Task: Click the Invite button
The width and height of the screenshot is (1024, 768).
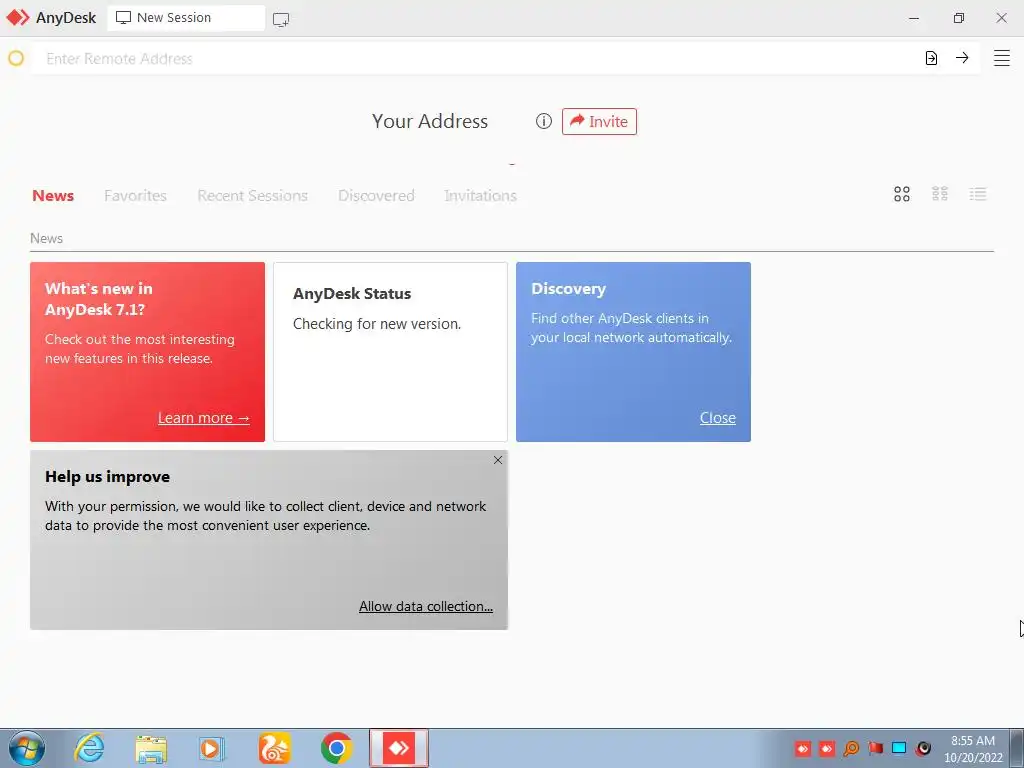Action: tap(599, 121)
